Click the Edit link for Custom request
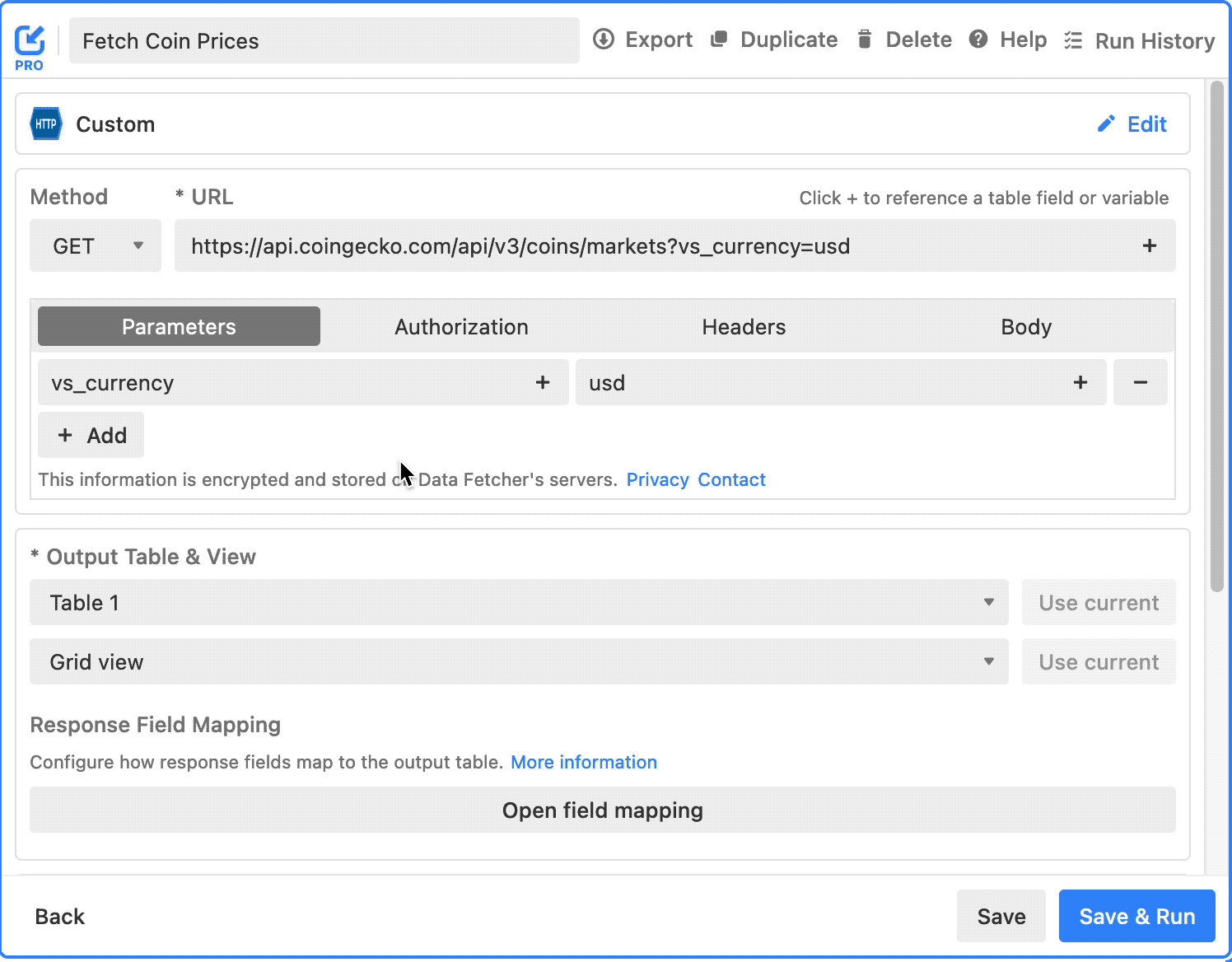The height and width of the screenshot is (962, 1232). [1147, 124]
